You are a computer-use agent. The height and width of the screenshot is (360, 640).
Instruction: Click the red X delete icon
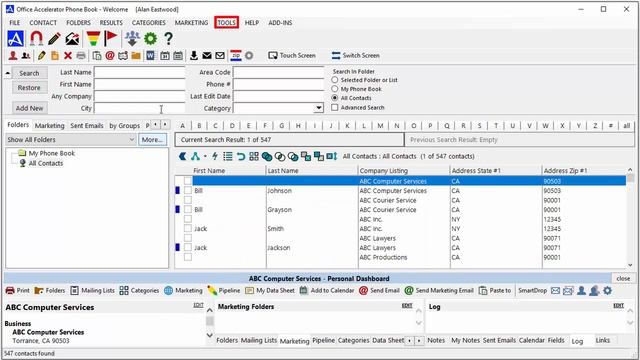[68, 56]
